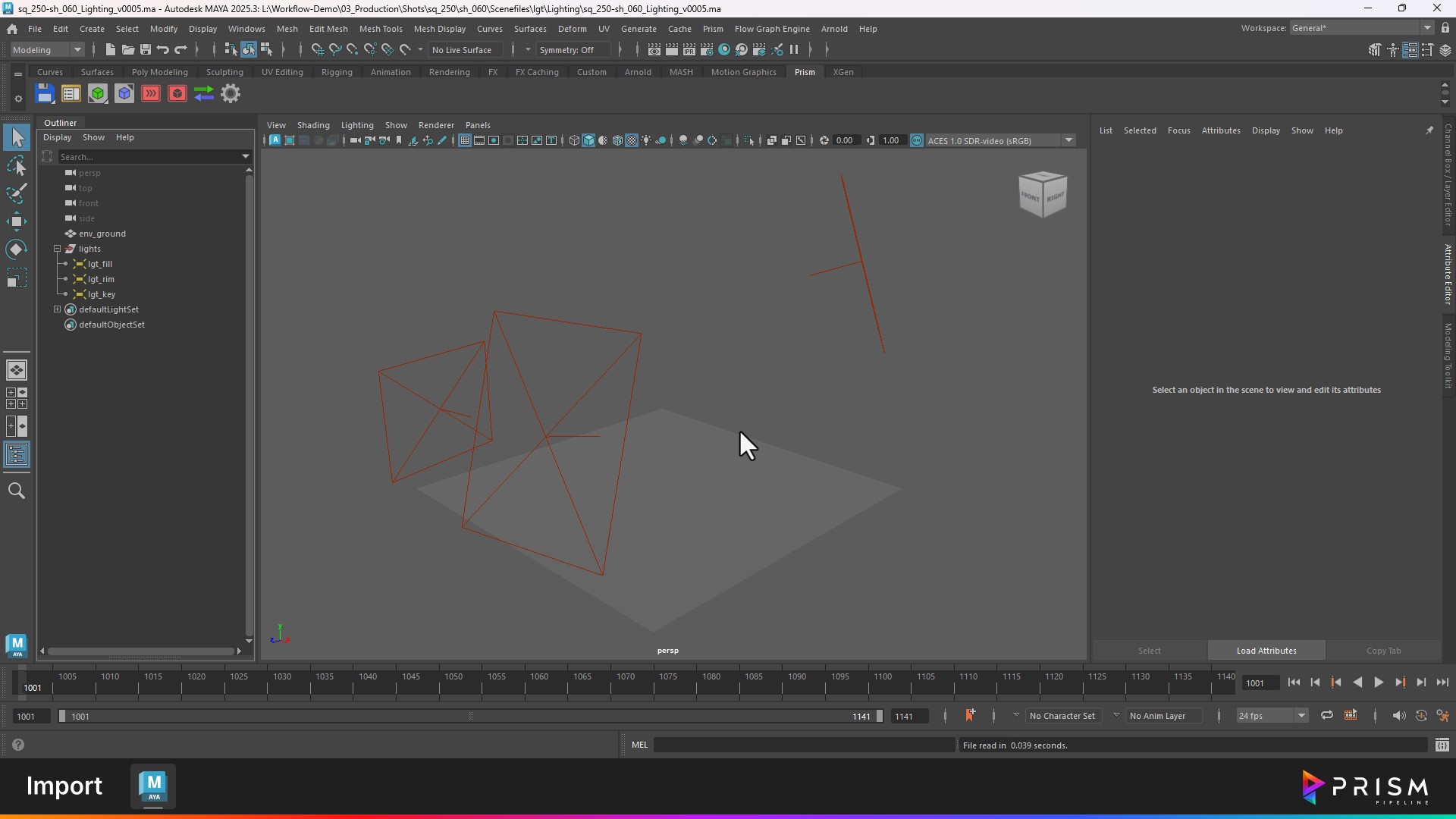Expand the defaultLightSet node
1456x819 pixels.
[x=58, y=309]
